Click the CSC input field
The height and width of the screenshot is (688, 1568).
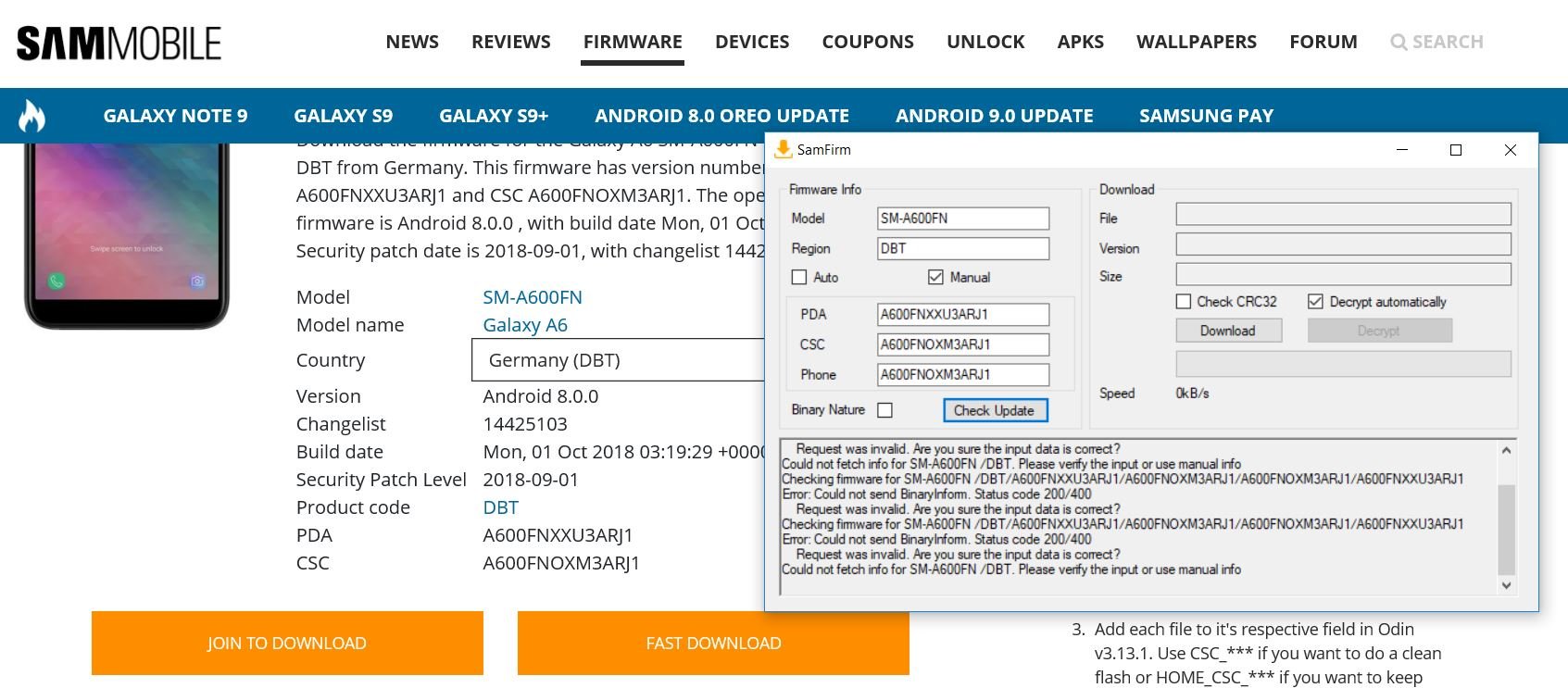(963, 344)
